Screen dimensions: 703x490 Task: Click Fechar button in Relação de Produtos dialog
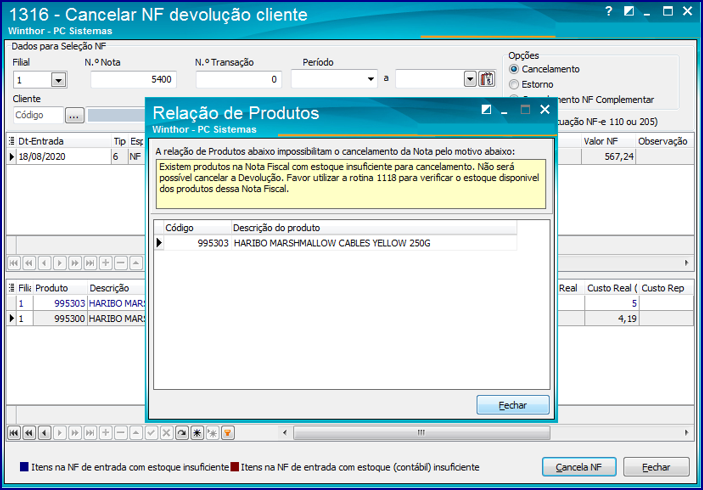pos(513,405)
